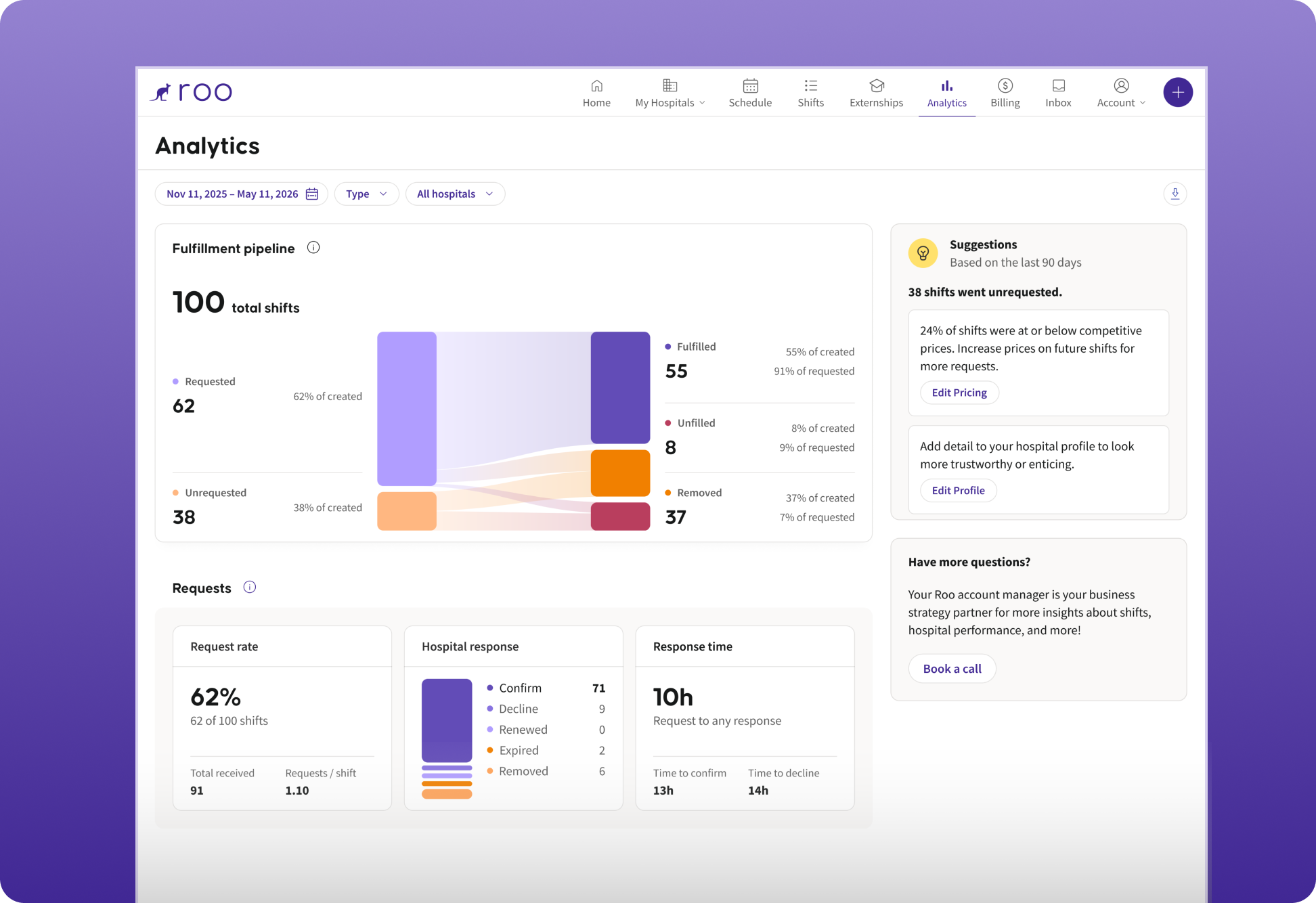Open the date range picker
The width and height of the screenshot is (1316, 903).
[x=242, y=194]
